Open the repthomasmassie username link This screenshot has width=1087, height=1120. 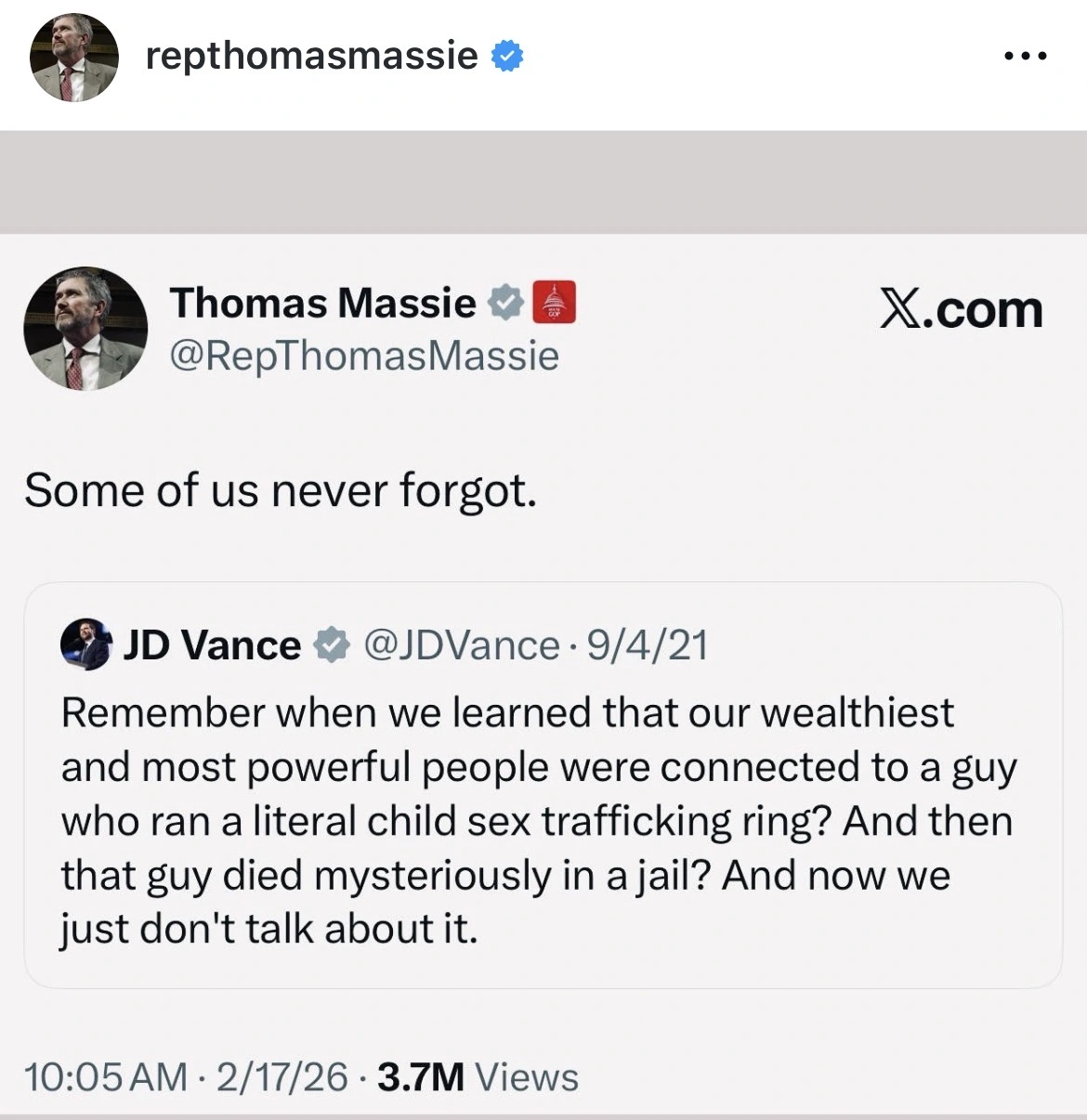[311, 57]
